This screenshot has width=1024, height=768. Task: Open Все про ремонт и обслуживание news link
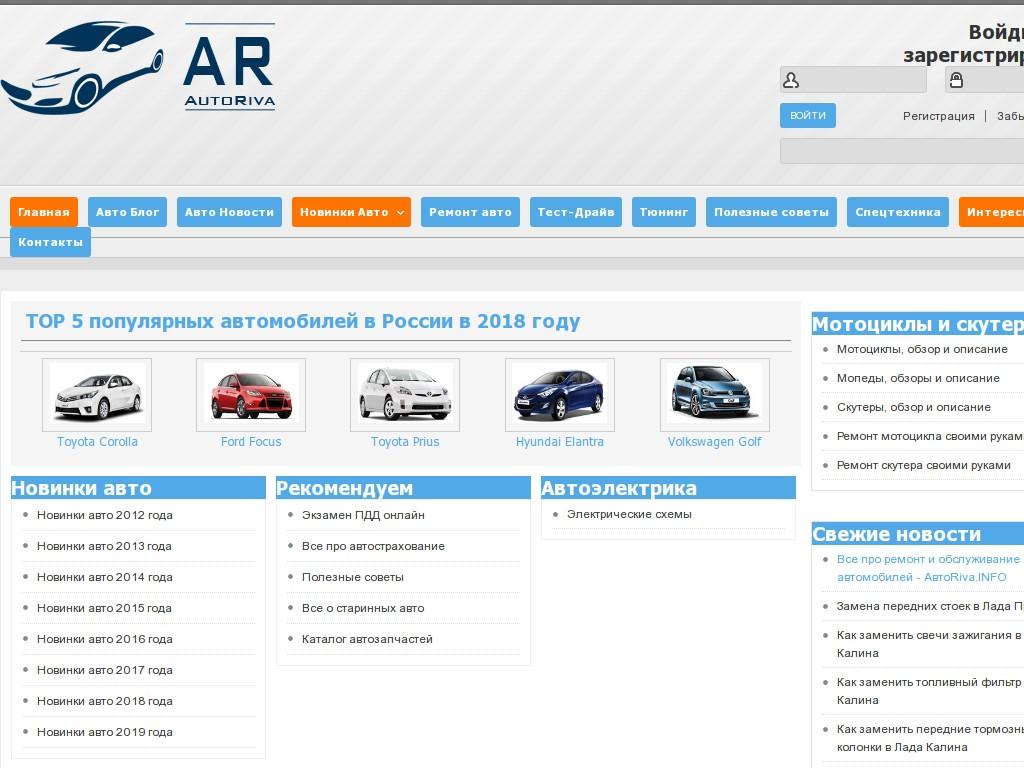click(928, 568)
